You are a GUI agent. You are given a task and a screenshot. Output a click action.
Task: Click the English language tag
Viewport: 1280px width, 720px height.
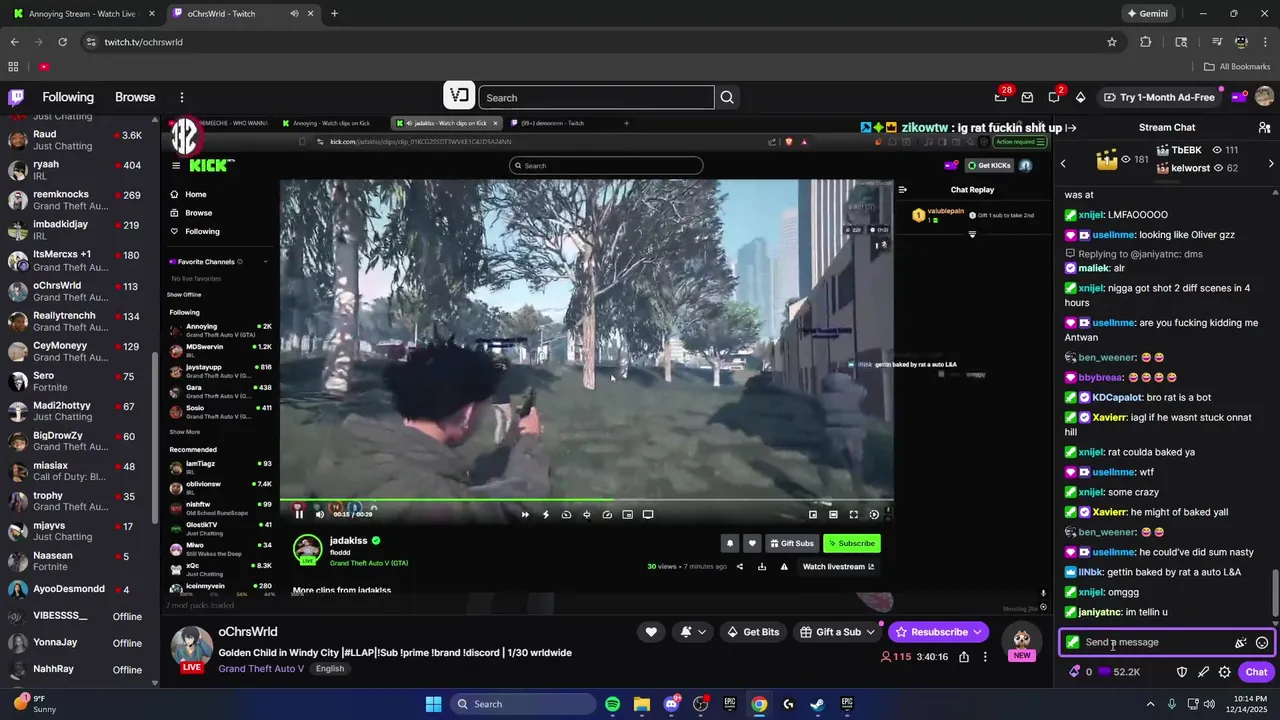330,669
